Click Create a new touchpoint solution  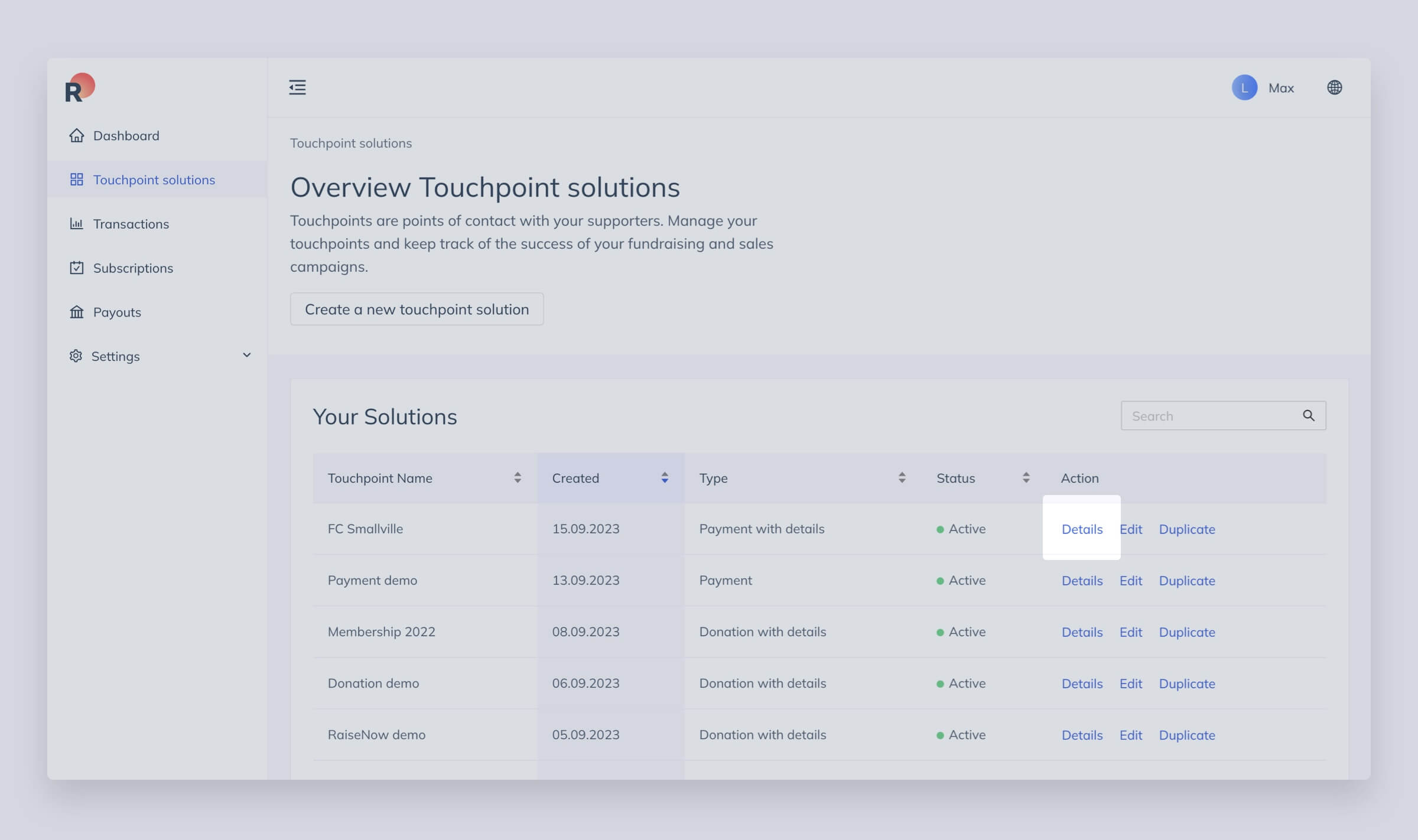click(x=417, y=309)
